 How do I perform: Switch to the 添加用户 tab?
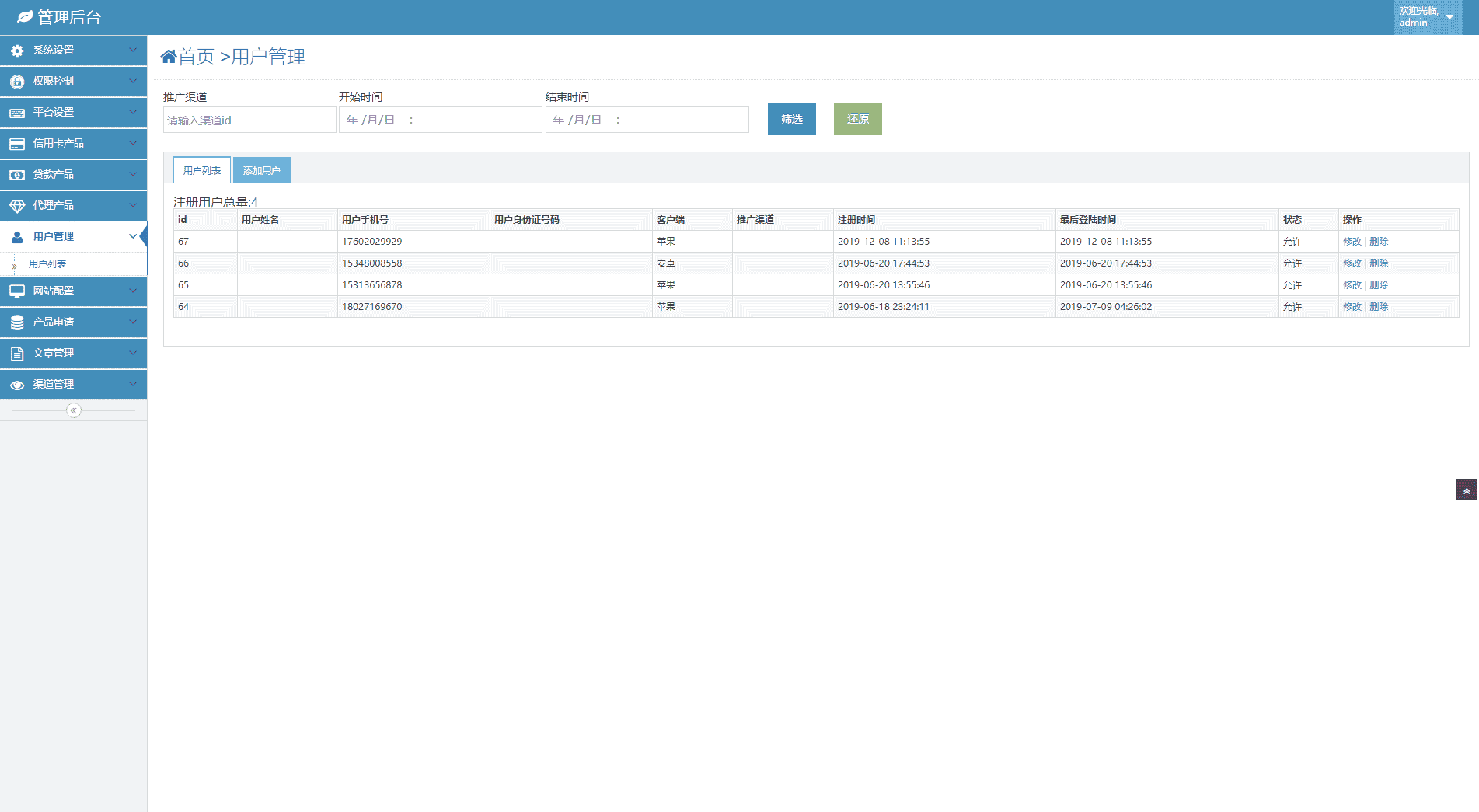261,170
